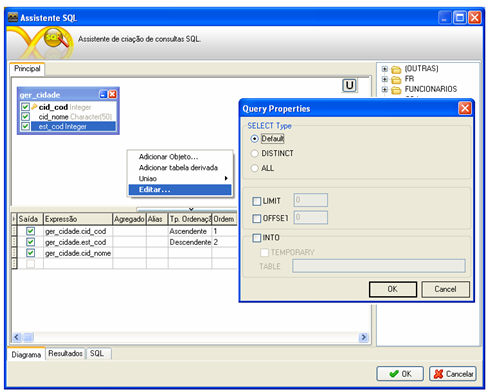Choose Uniao in the context menu
The image size is (488, 392).
pyautogui.click(x=180, y=178)
